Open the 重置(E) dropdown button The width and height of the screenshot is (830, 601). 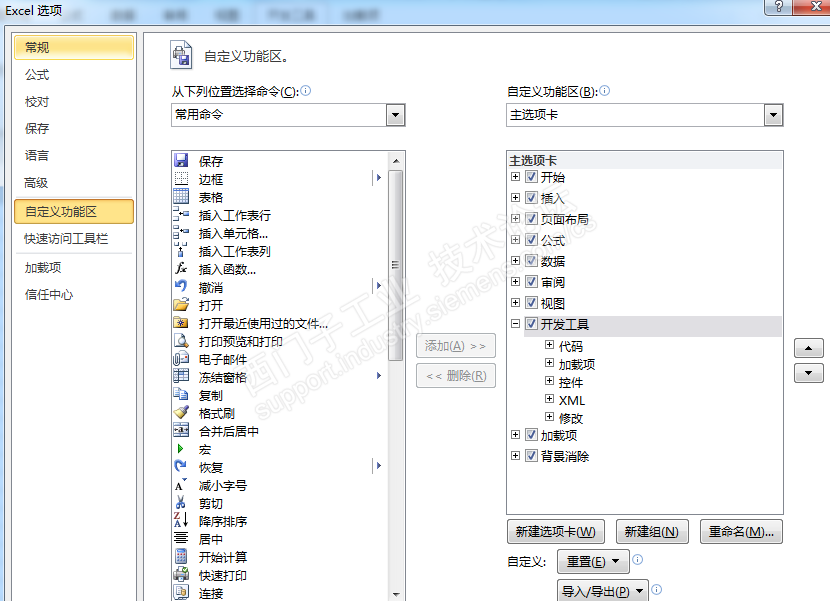[x=593, y=561]
